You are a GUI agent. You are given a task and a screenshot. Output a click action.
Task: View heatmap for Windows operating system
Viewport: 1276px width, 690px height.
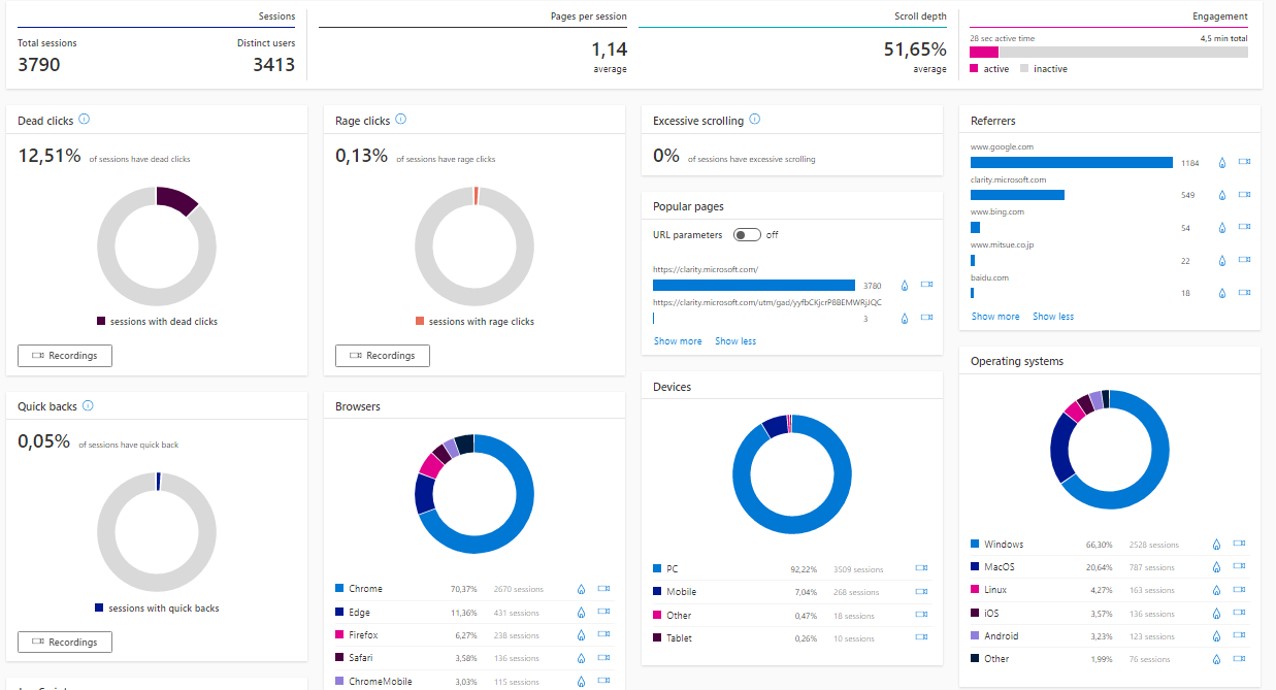1217,544
